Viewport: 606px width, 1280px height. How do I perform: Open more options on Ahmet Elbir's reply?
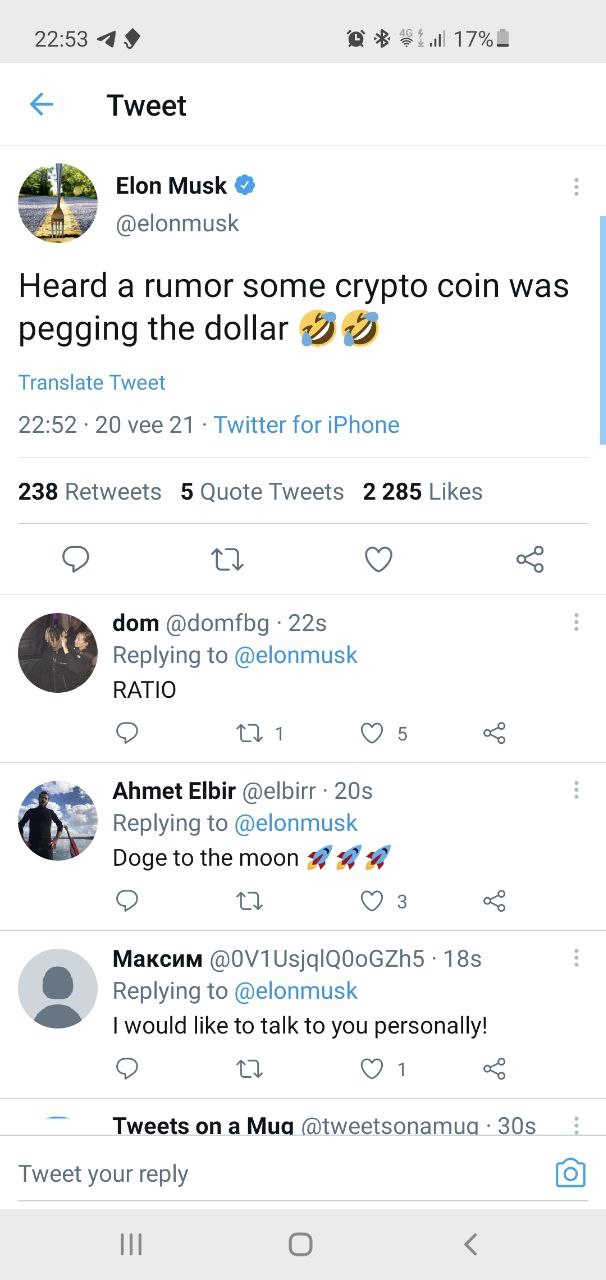coord(576,790)
